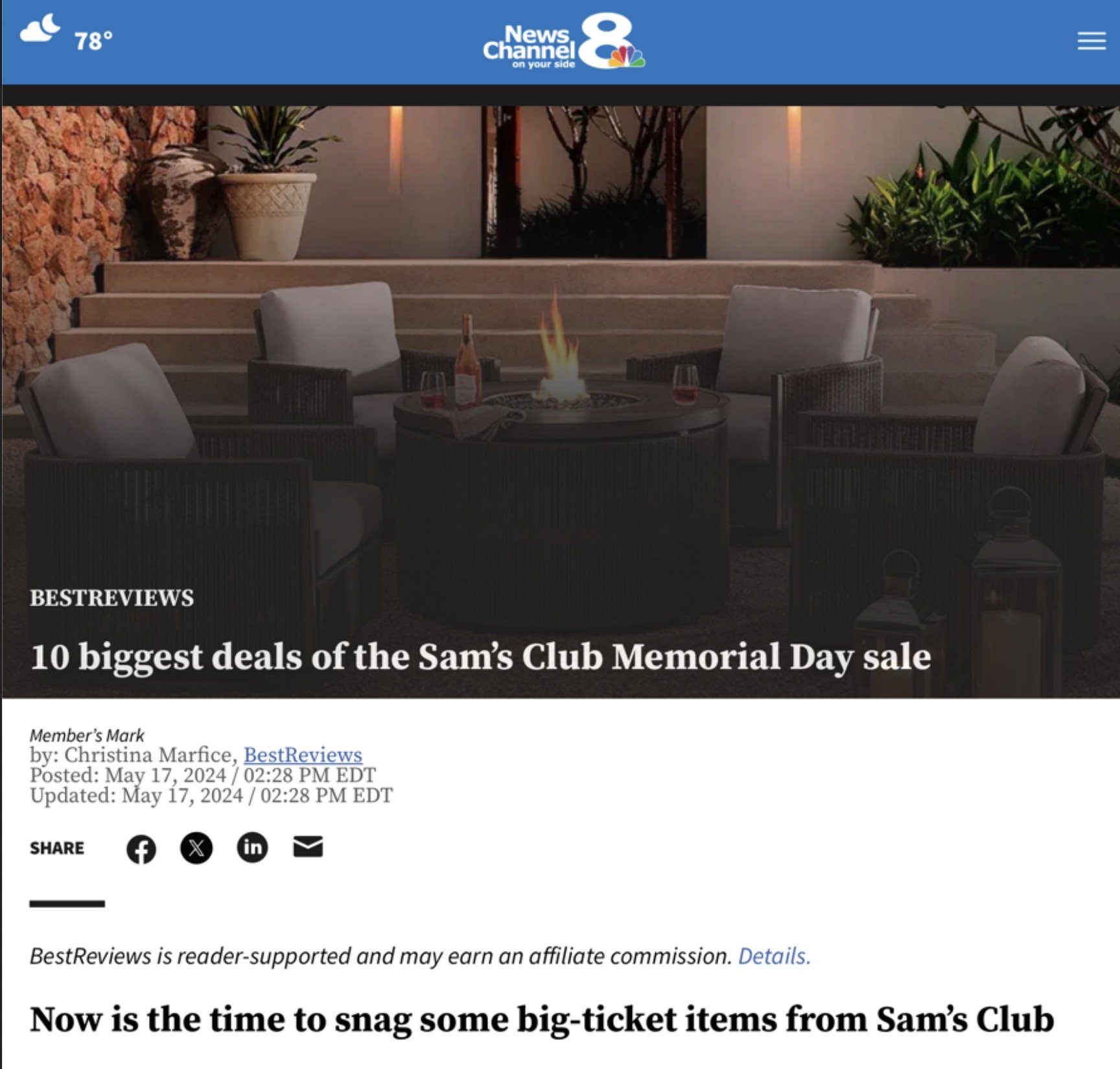Open the hamburger navigation menu
The height and width of the screenshot is (1069, 1120).
(1091, 41)
